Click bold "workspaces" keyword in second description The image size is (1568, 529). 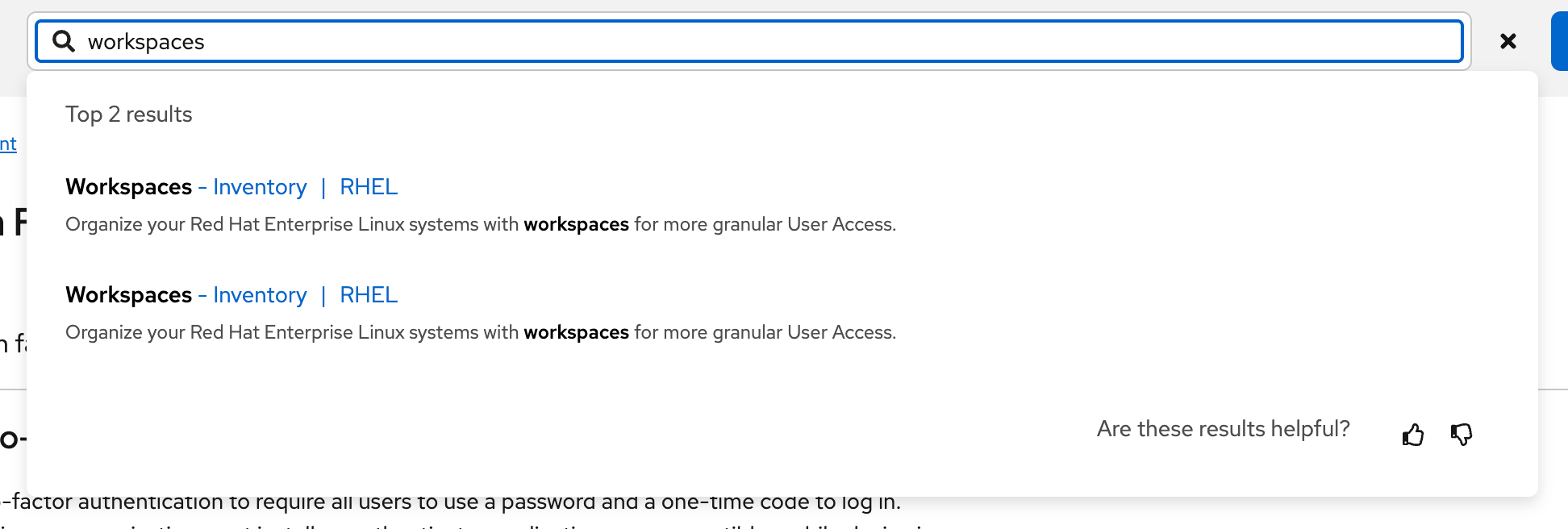pyautogui.click(x=576, y=332)
